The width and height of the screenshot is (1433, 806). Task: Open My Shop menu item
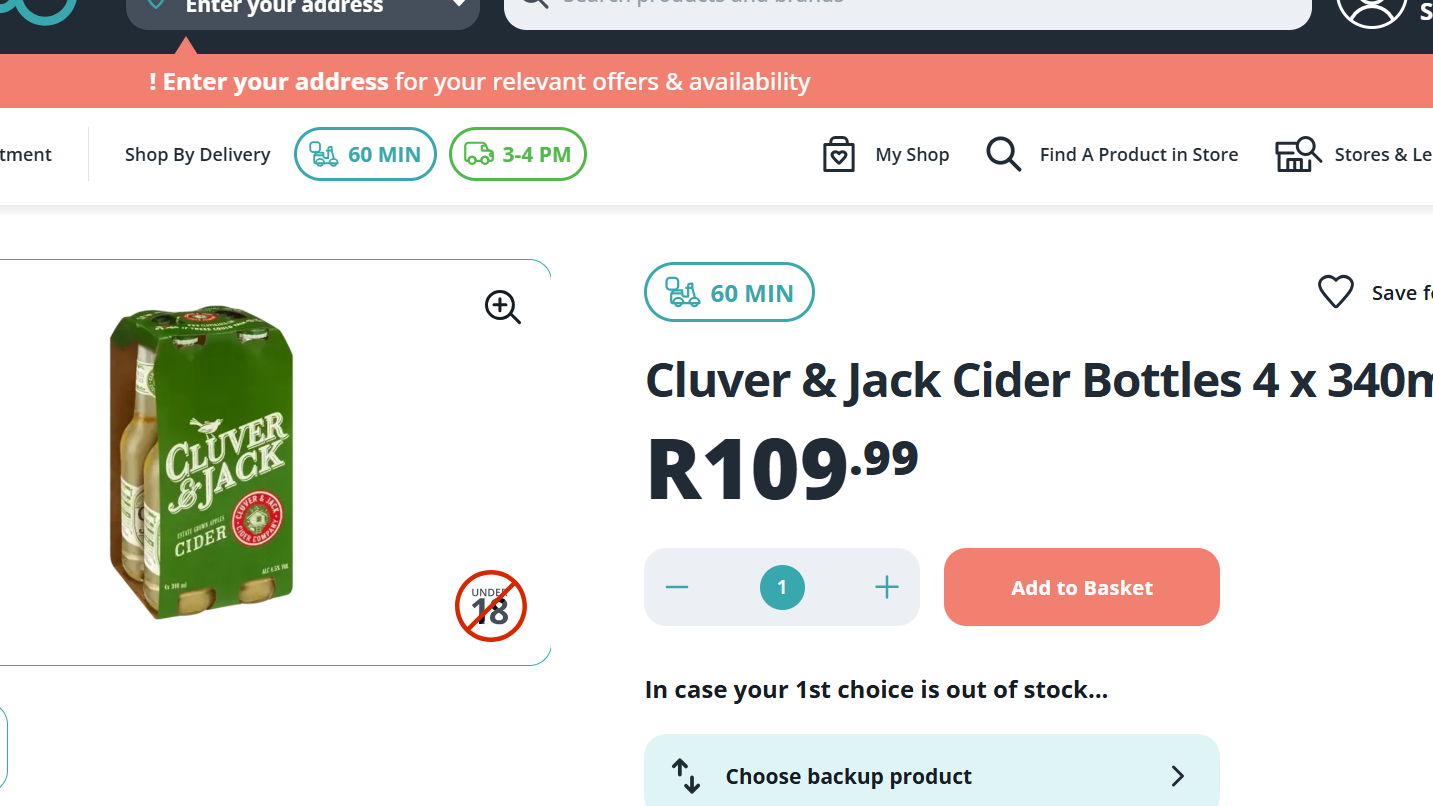coord(911,155)
